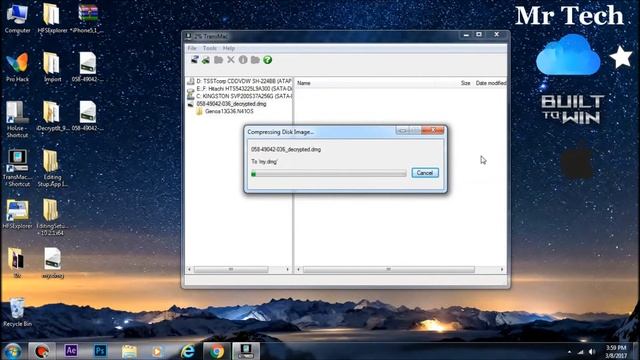Click the compression progress bar
The height and width of the screenshot is (360, 640).
pos(329,174)
